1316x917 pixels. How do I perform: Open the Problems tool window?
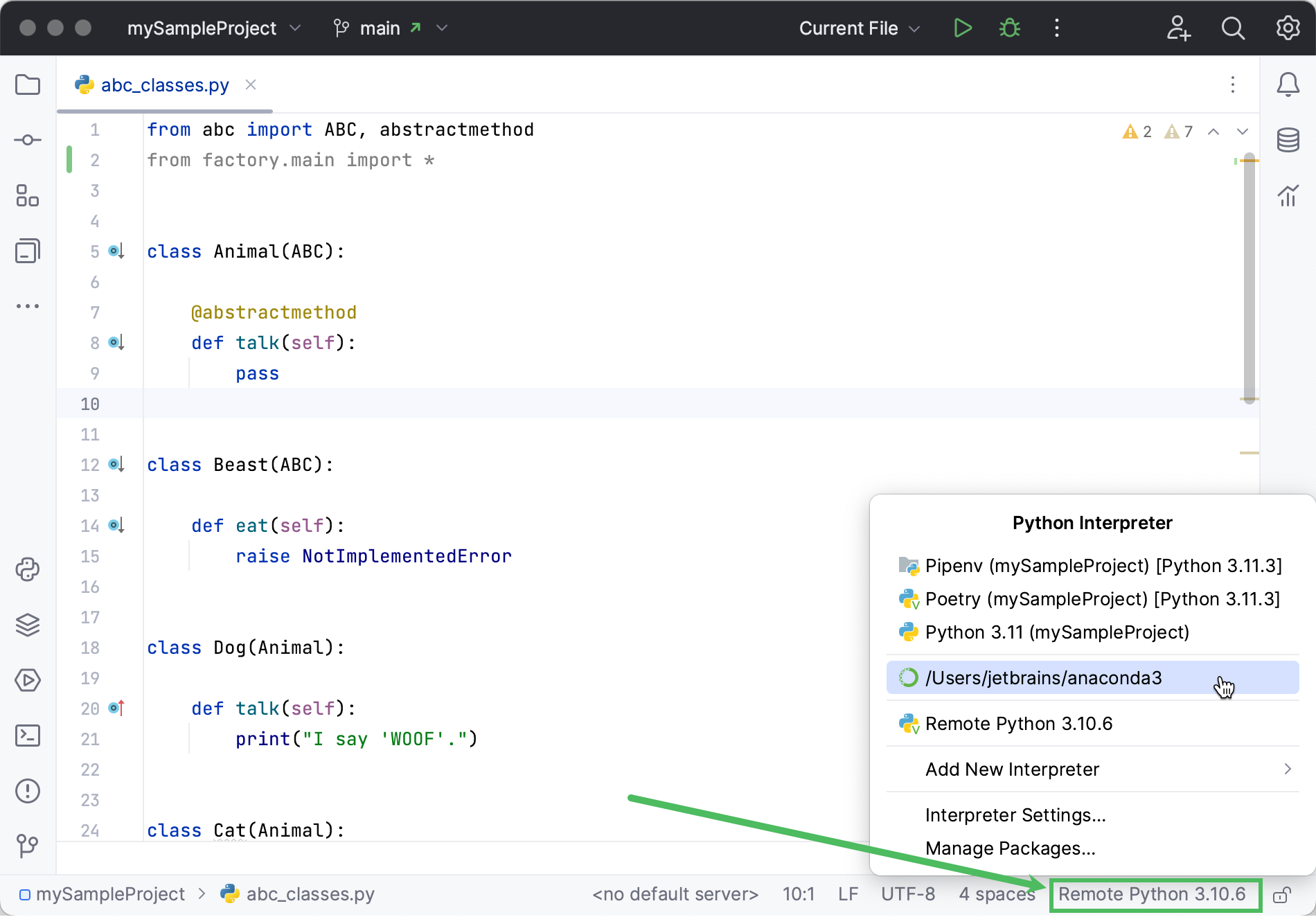(28, 791)
